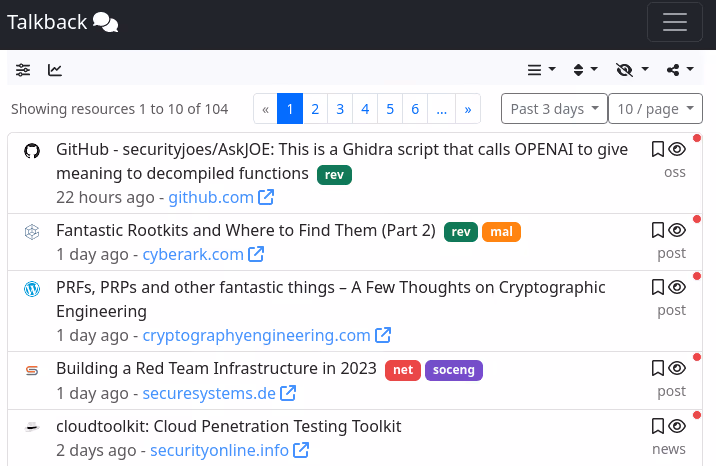Click the orange mal tag
Screen dimensions: 716x466
[501, 232]
